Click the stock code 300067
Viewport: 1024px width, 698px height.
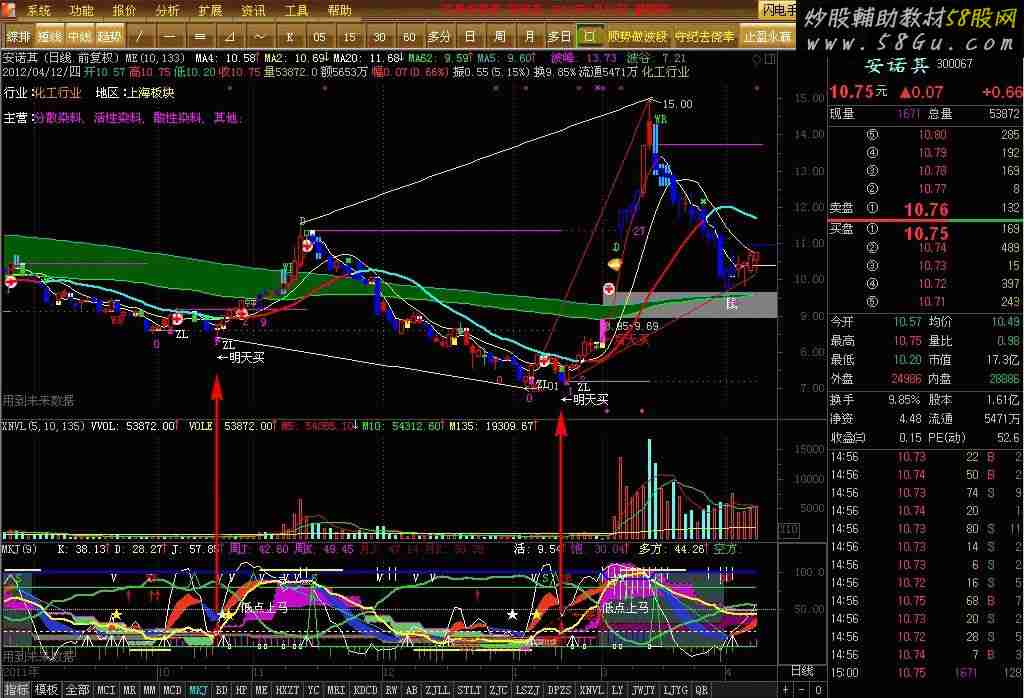pyautogui.click(x=954, y=64)
